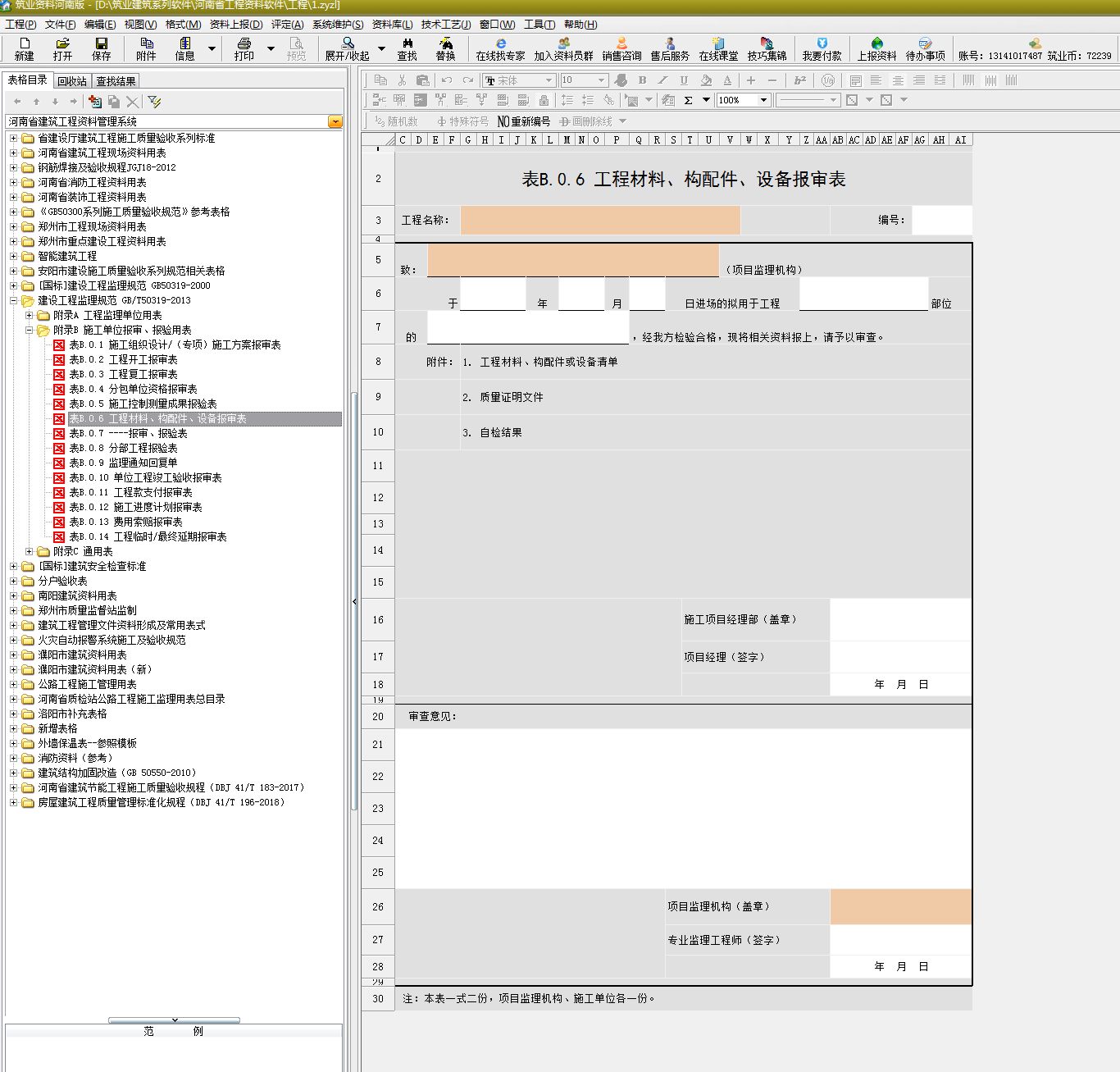This screenshot has width=1120, height=1072.
Task: Click the highlighted 项目监理机构（盖章）input cell
Action: 901,906
